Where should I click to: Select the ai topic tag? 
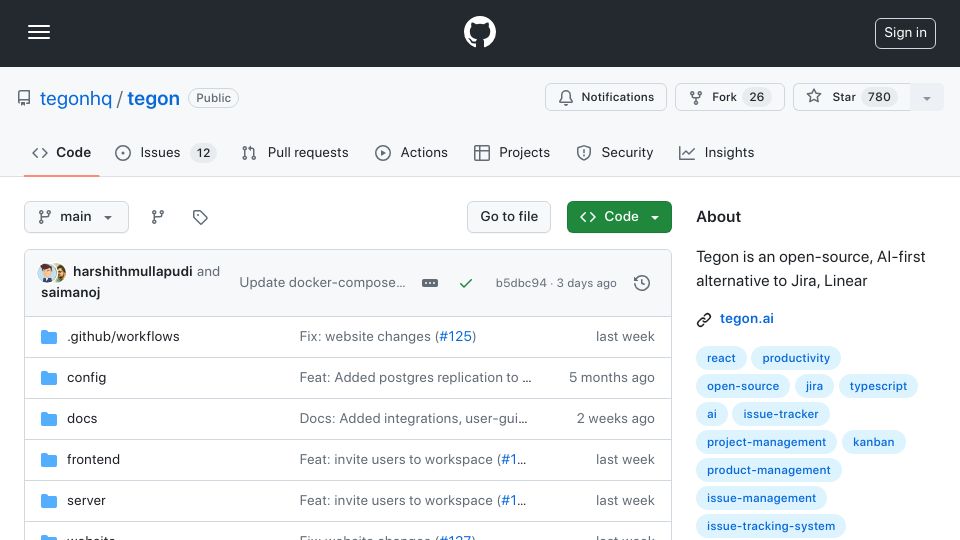coord(711,414)
